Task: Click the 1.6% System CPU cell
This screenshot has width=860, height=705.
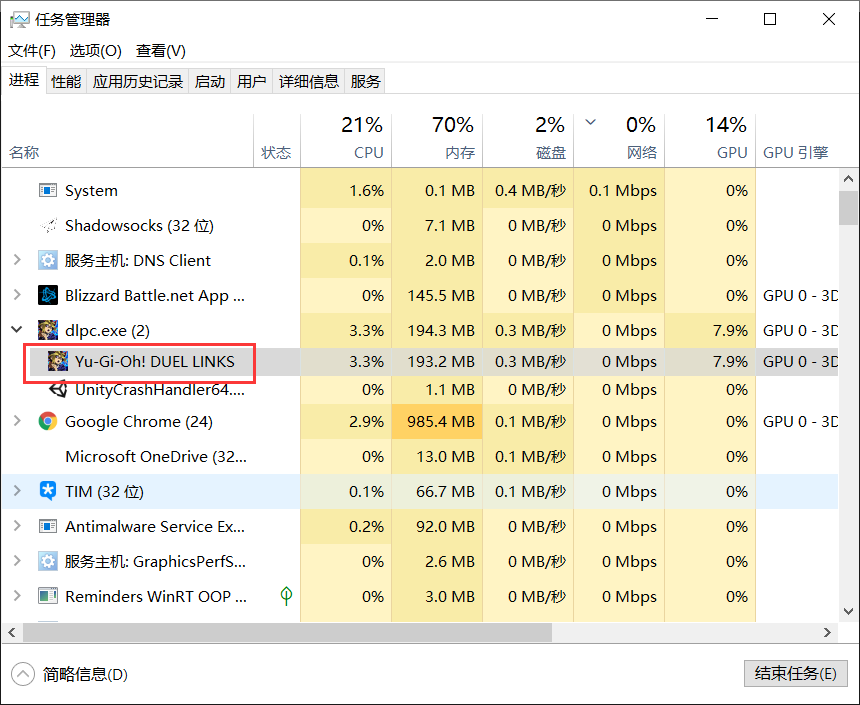Action: click(x=346, y=190)
